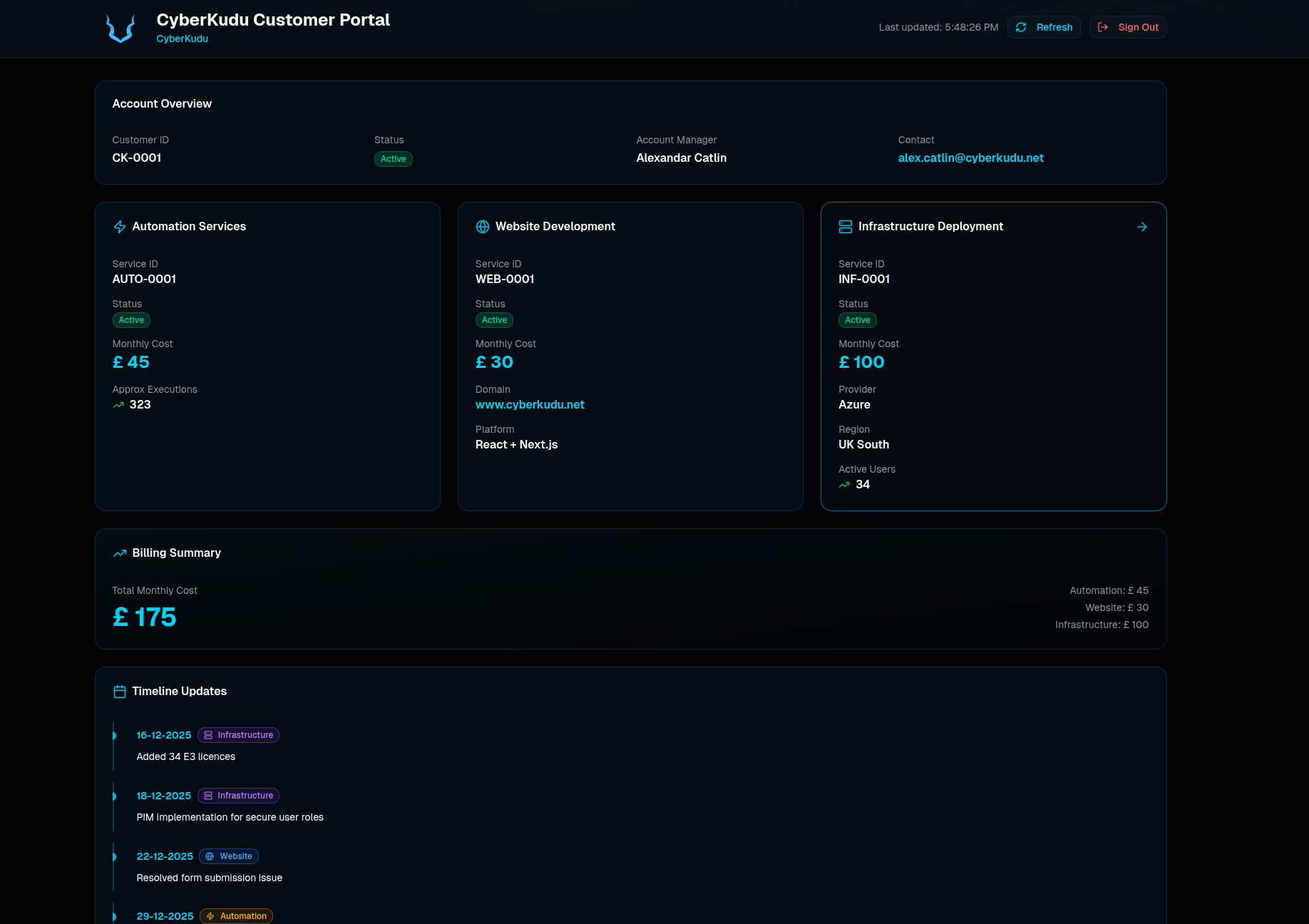
Task: Click the Infrastructure Deployment server icon
Action: click(846, 227)
